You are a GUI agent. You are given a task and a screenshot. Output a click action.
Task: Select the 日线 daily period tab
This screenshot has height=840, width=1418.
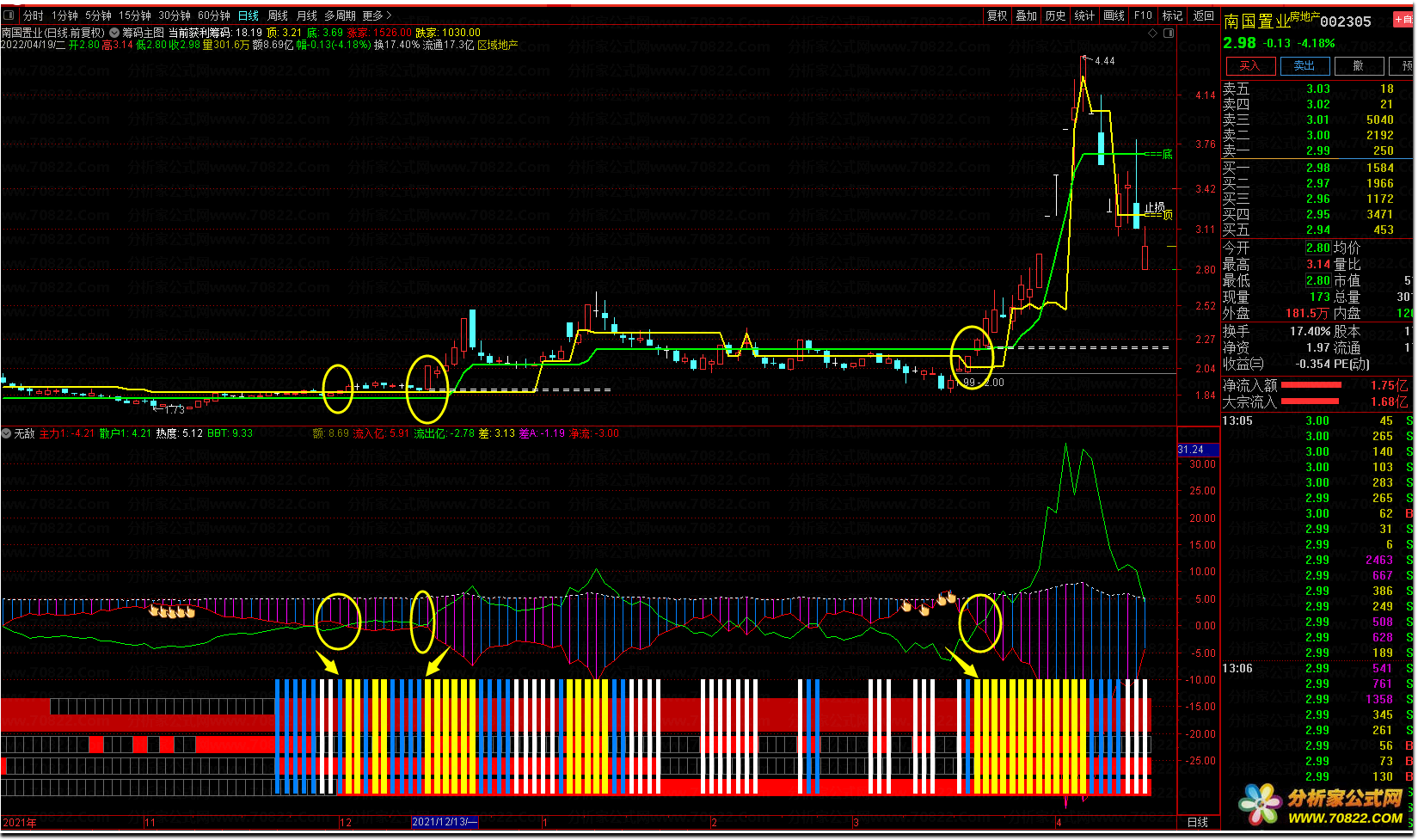pyautogui.click(x=249, y=15)
